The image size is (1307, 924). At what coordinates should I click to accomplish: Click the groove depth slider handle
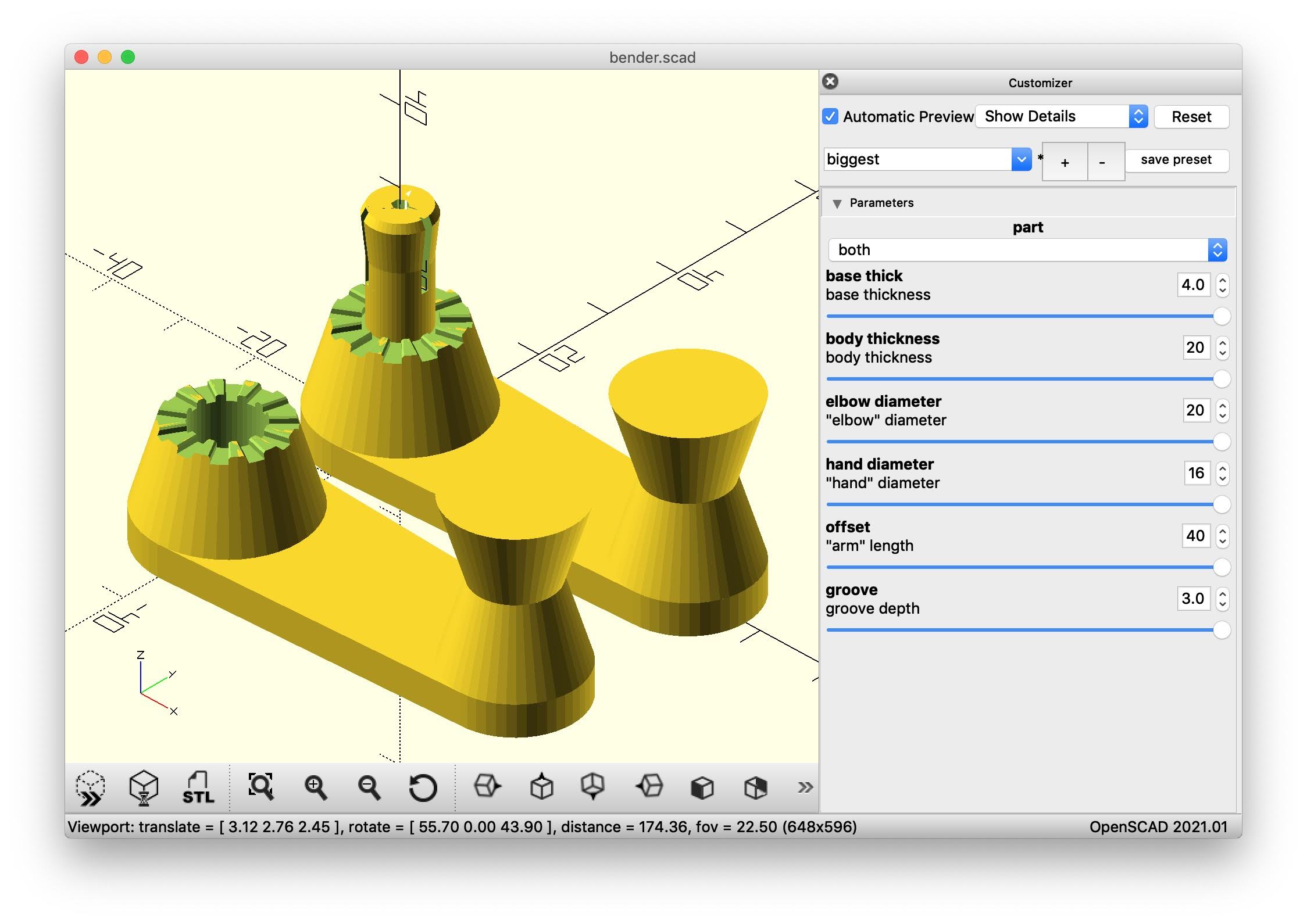(x=1222, y=630)
